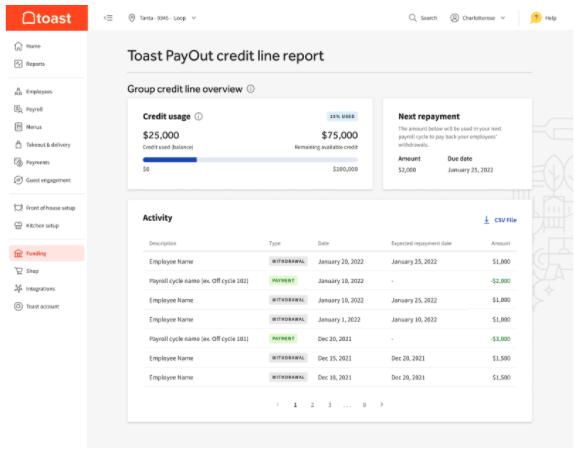The image size is (578, 454).
Task: Click the Search magnifier icon
Action: [x=412, y=18]
